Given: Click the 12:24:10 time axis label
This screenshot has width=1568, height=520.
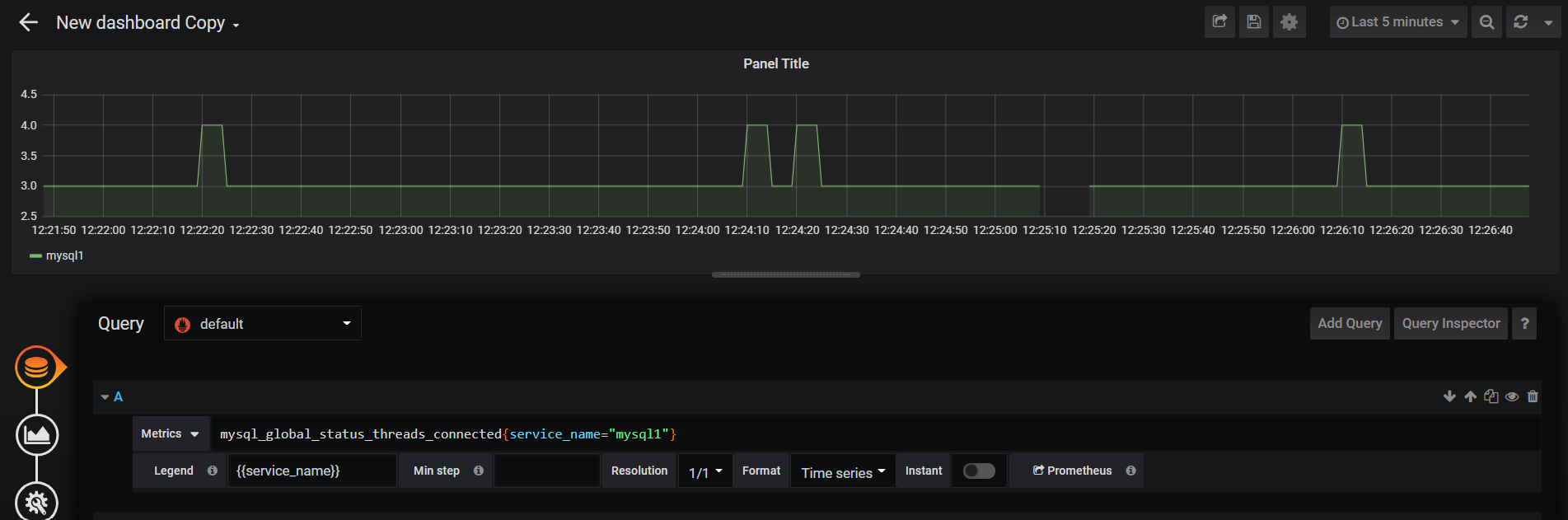Looking at the screenshot, I should click(747, 230).
